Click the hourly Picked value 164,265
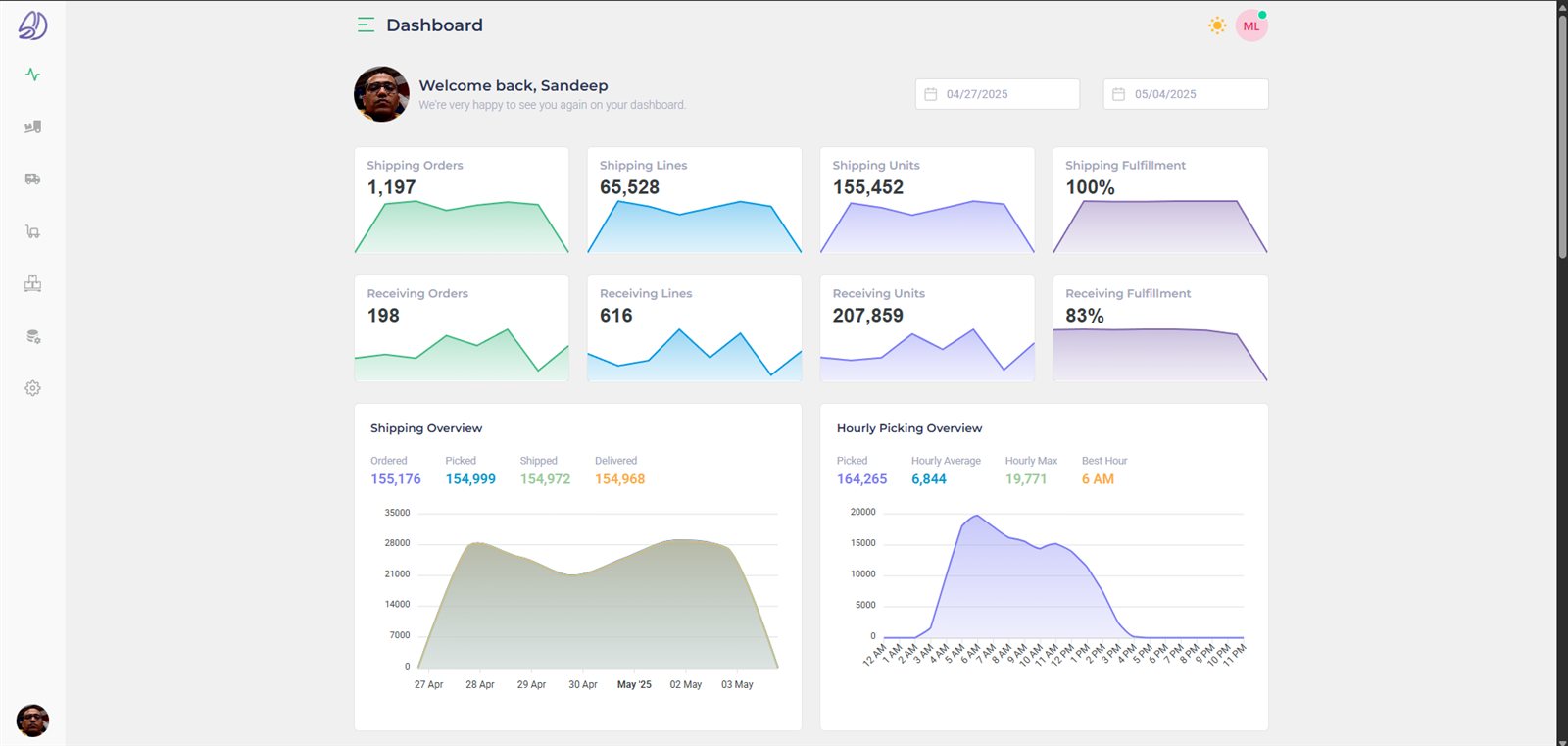This screenshot has width=1568, height=746. (862, 479)
